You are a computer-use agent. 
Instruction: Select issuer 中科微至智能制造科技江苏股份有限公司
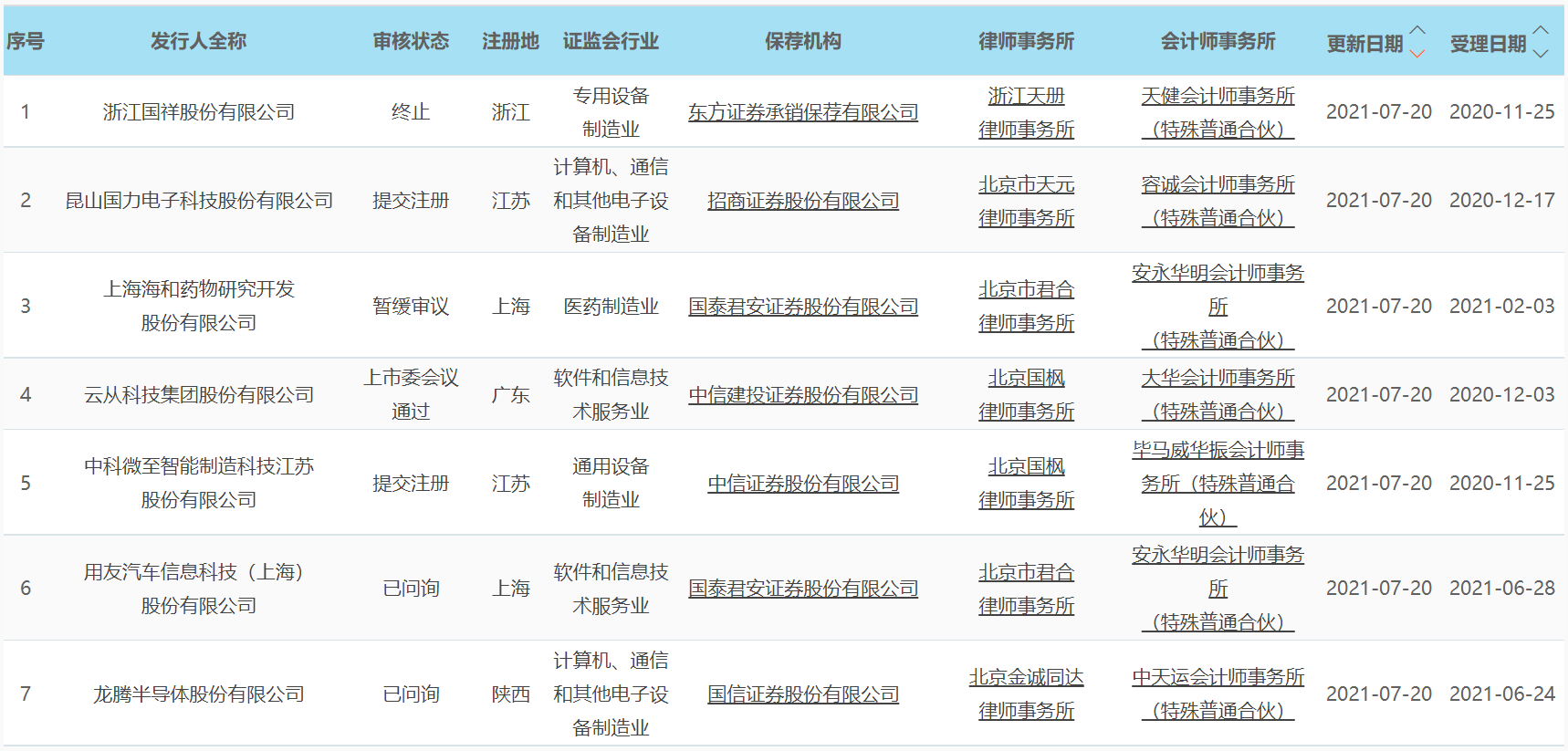pos(199,484)
